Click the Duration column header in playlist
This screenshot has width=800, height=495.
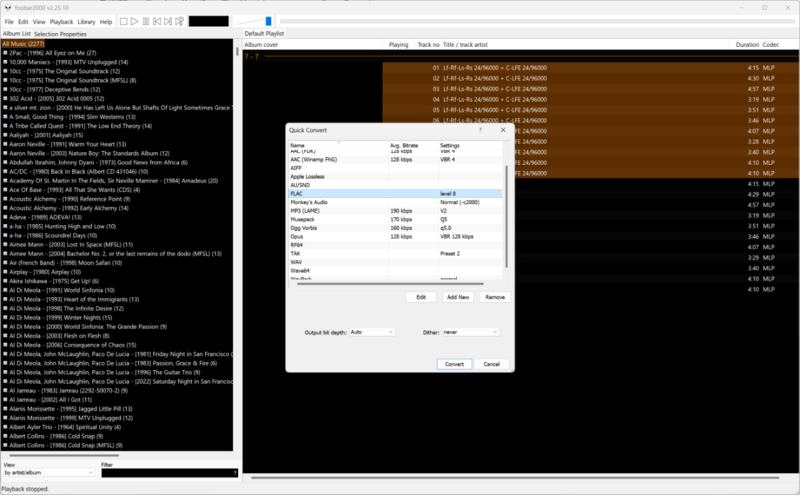[747, 45]
